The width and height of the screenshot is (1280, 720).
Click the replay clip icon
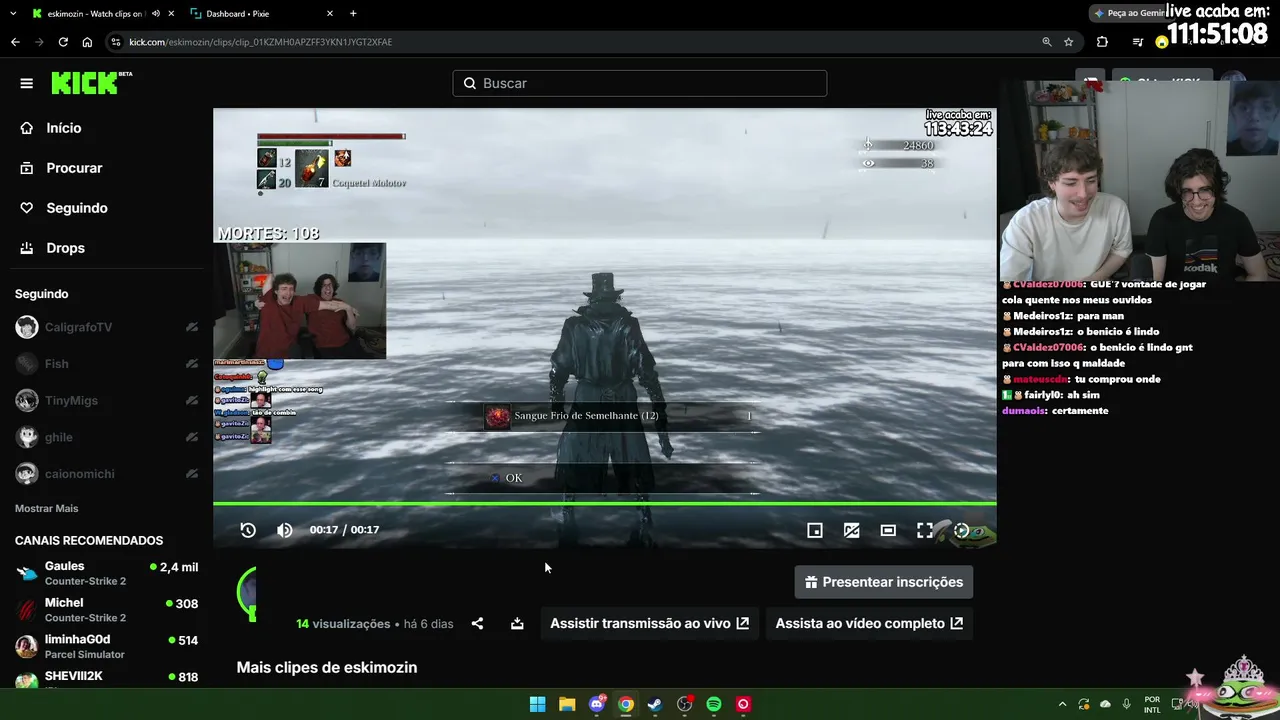click(x=248, y=530)
